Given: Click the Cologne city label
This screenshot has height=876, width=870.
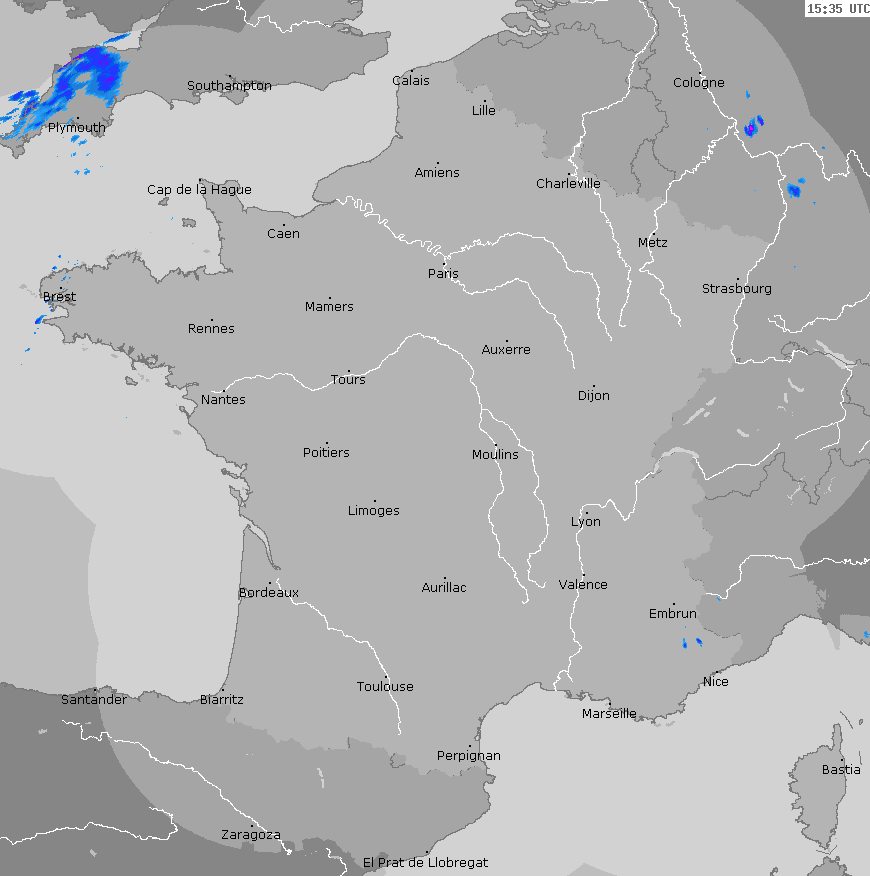Looking at the screenshot, I should pos(698,82).
